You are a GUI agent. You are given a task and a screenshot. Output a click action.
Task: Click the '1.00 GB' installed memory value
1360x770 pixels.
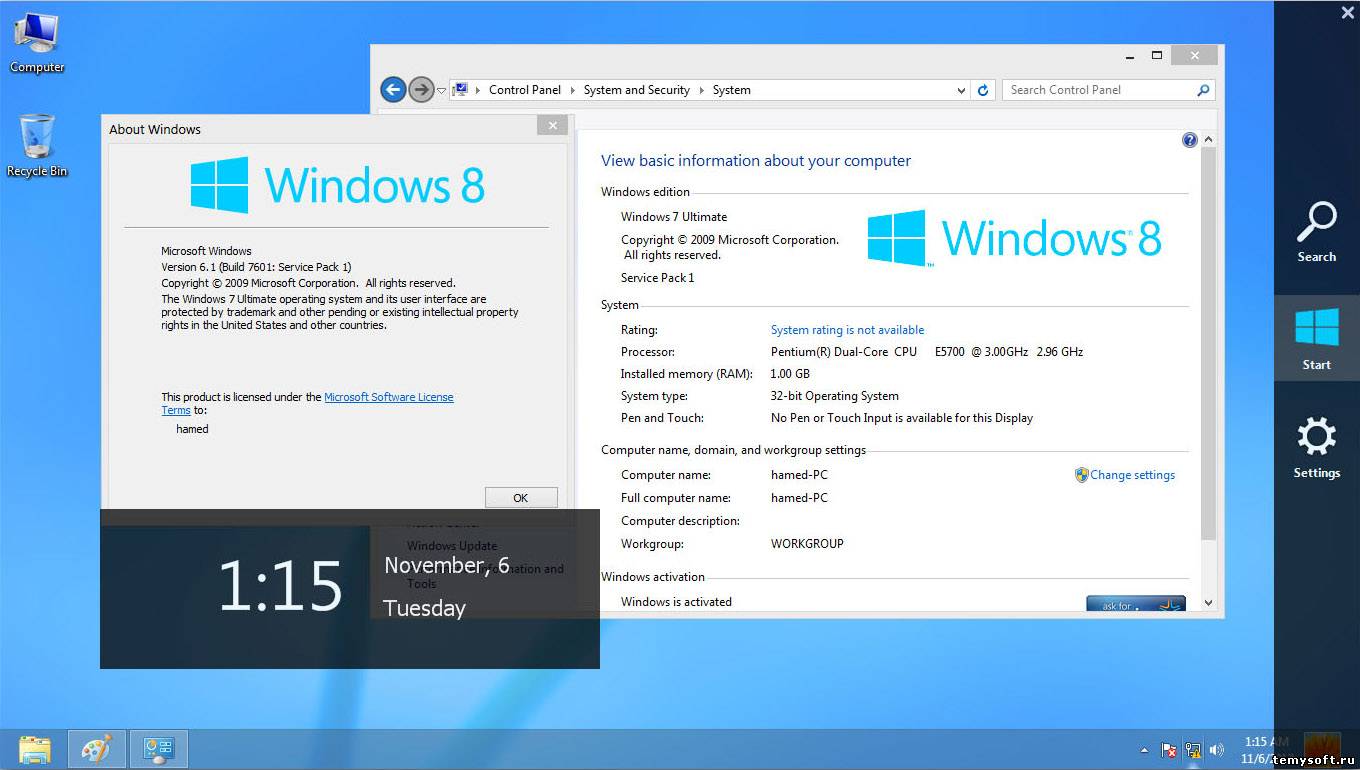[x=790, y=374]
